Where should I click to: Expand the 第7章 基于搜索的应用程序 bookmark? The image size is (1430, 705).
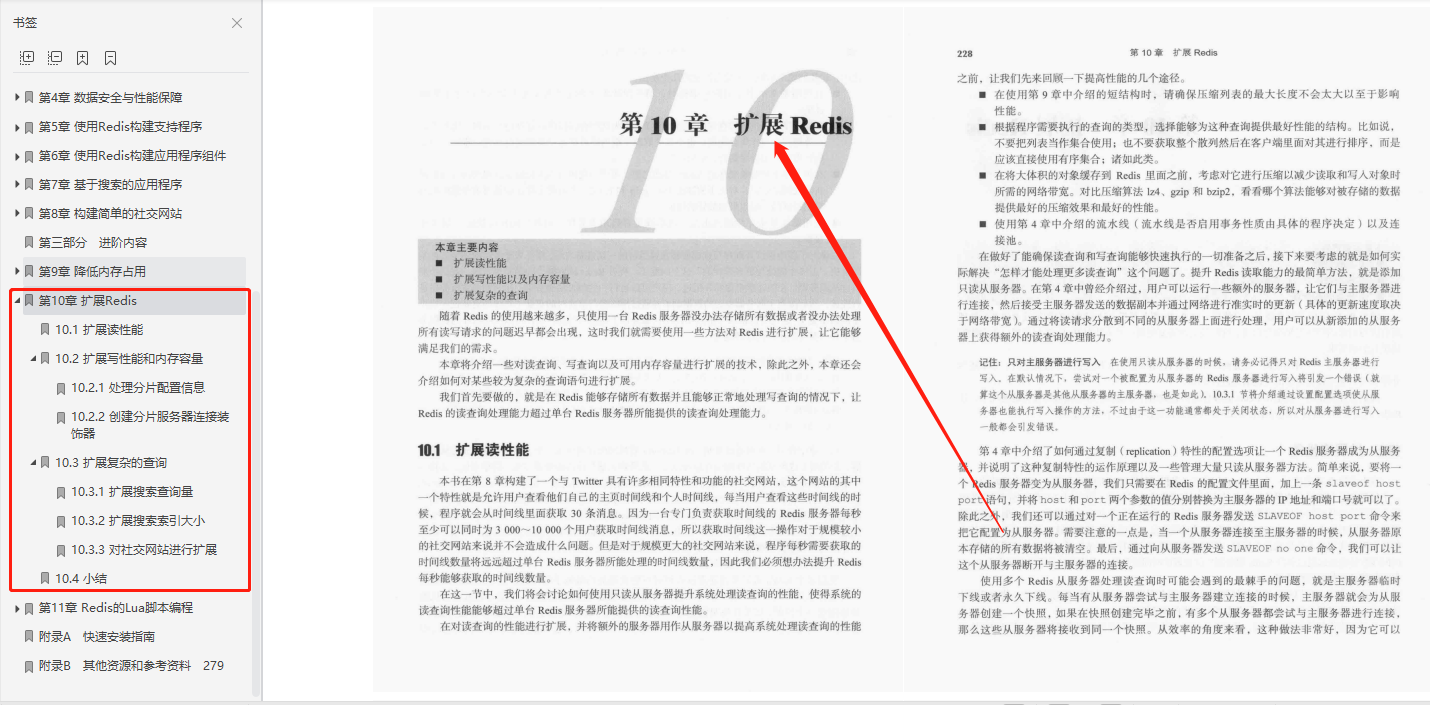(x=16, y=185)
